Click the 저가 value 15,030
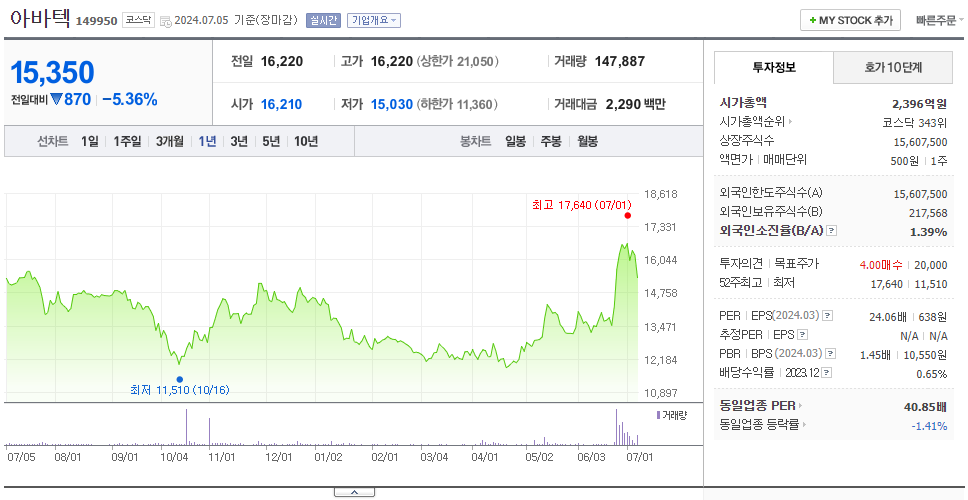Screen dimensions: 968x500 pyautogui.click(x=391, y=104)
